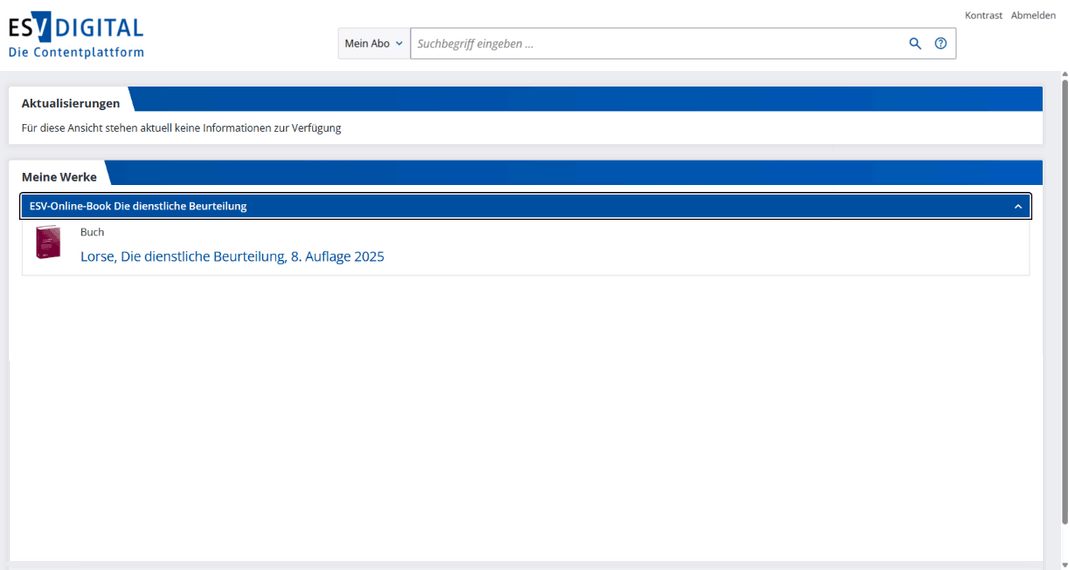Viewport: 1070px width, 570px height.
Task: Click the ESV-Online-Book Die dienstliche Beurteilung header
Action: [x=138, y=206]
